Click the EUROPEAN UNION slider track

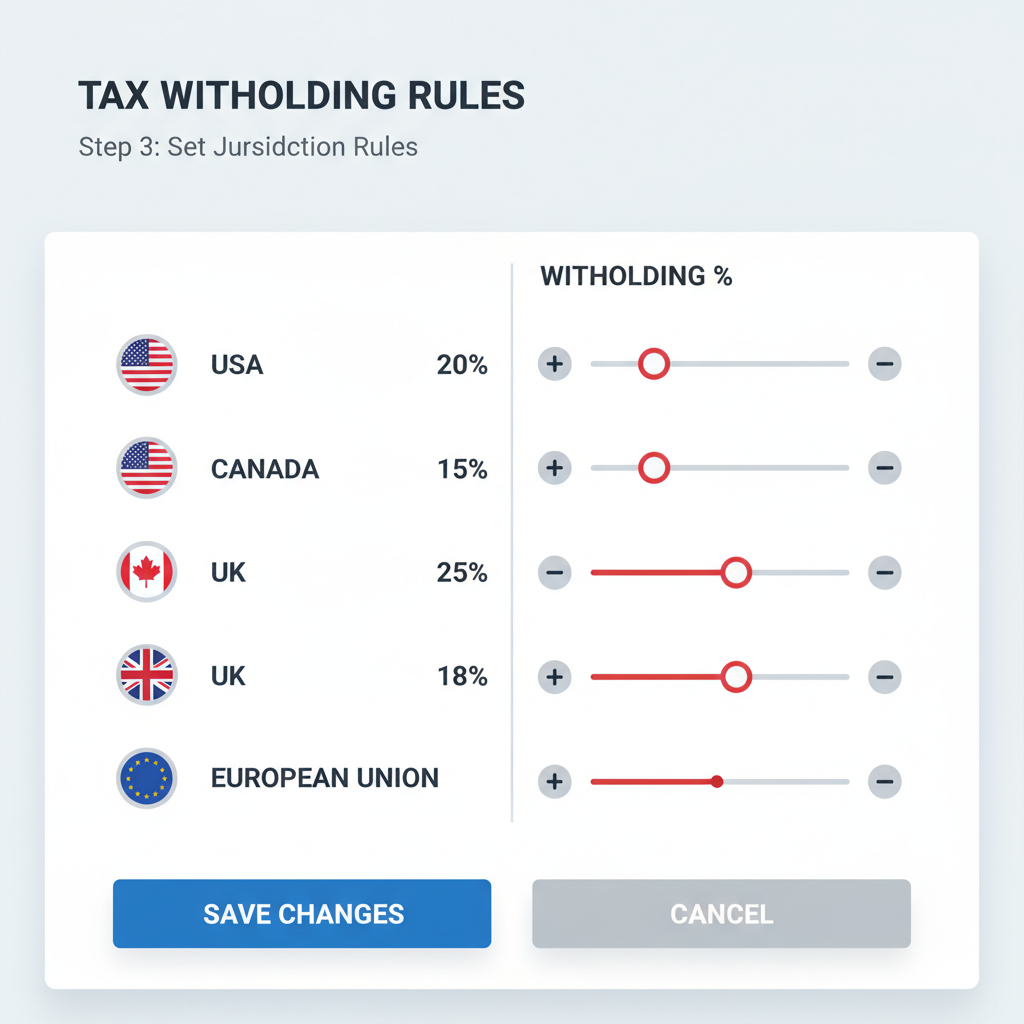(x=720, y=782)
